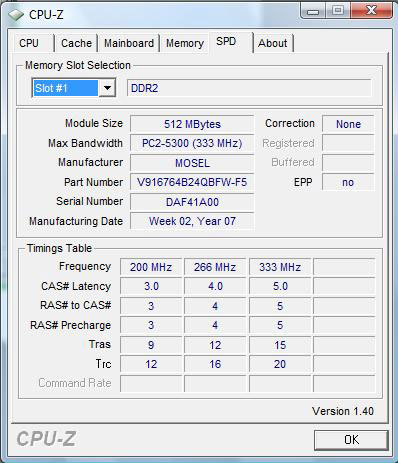Click the 266 MHz frequency cell
This screenshot has width=398, height=463.
(215, 267)
